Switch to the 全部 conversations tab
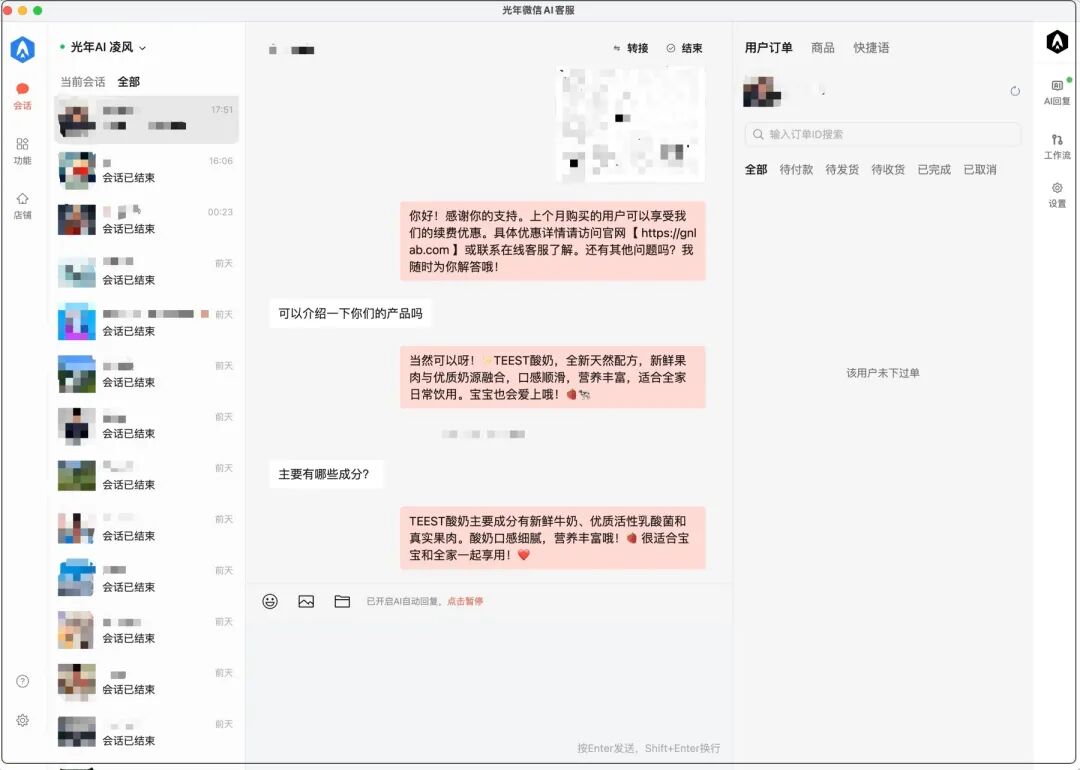This screenshot has width=1080, height=770. (x=129, y=82)
